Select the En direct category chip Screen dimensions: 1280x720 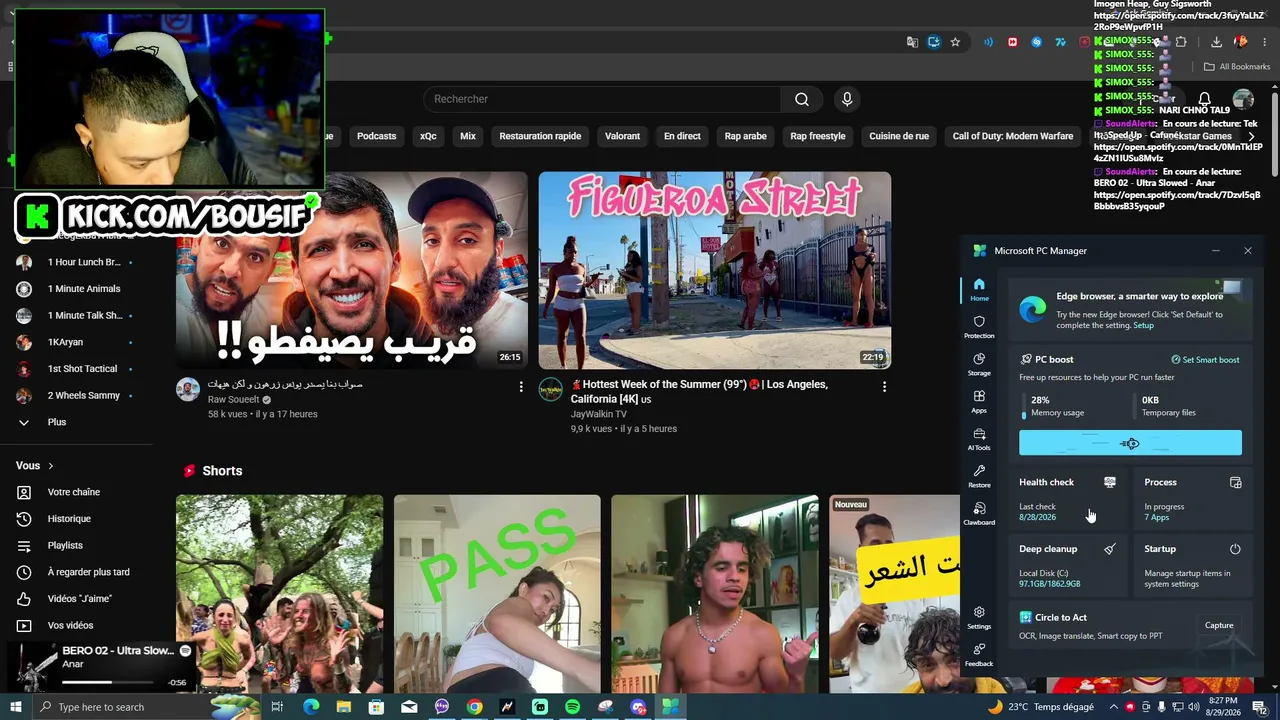point(682,136)
